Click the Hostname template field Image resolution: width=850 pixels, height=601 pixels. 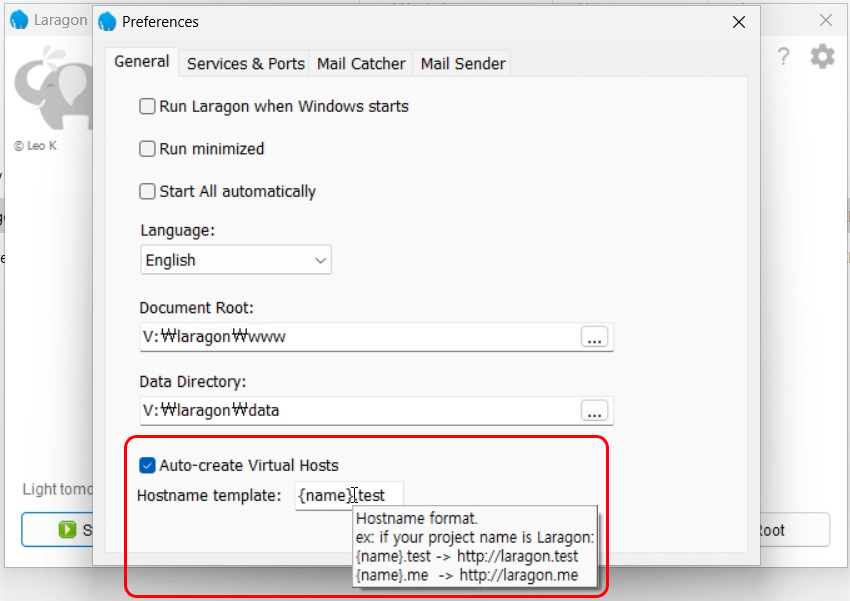pos(349,495)
